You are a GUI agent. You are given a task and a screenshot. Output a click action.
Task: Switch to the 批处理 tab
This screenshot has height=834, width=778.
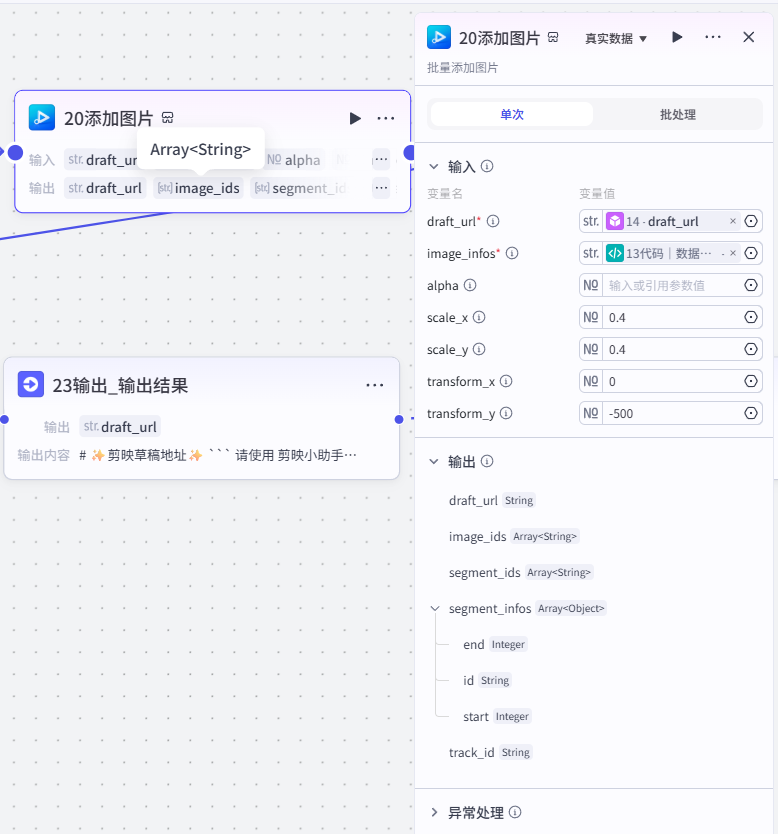[677, 114]
